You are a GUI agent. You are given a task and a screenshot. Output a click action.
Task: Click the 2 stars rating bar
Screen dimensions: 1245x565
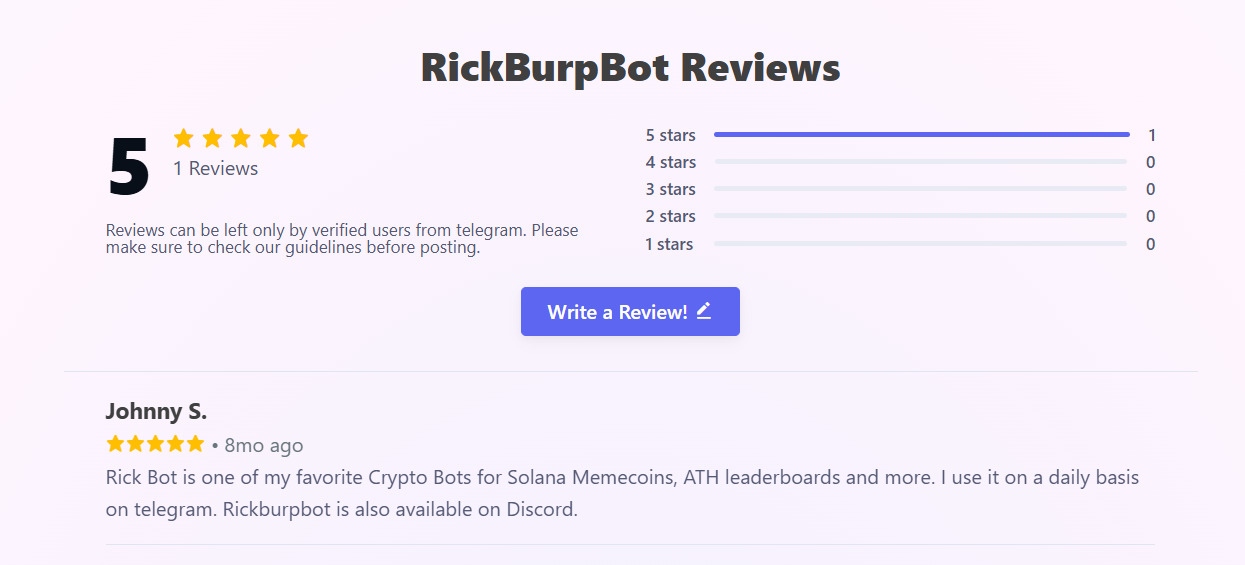(921, 216)
